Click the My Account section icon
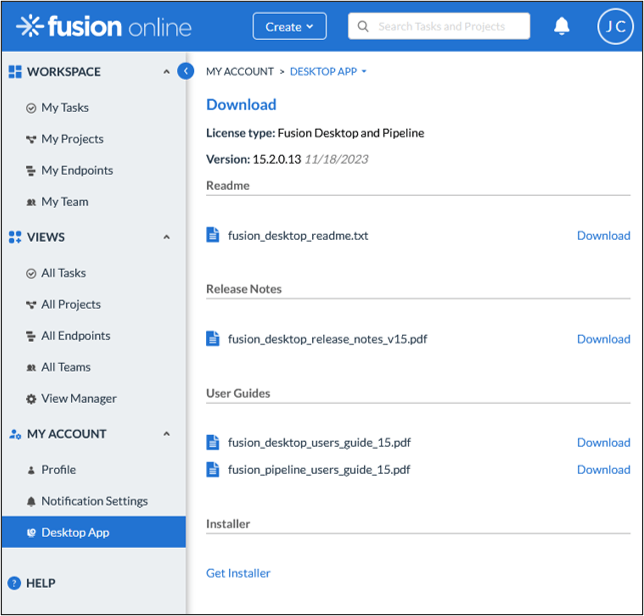 click(15, 434)
